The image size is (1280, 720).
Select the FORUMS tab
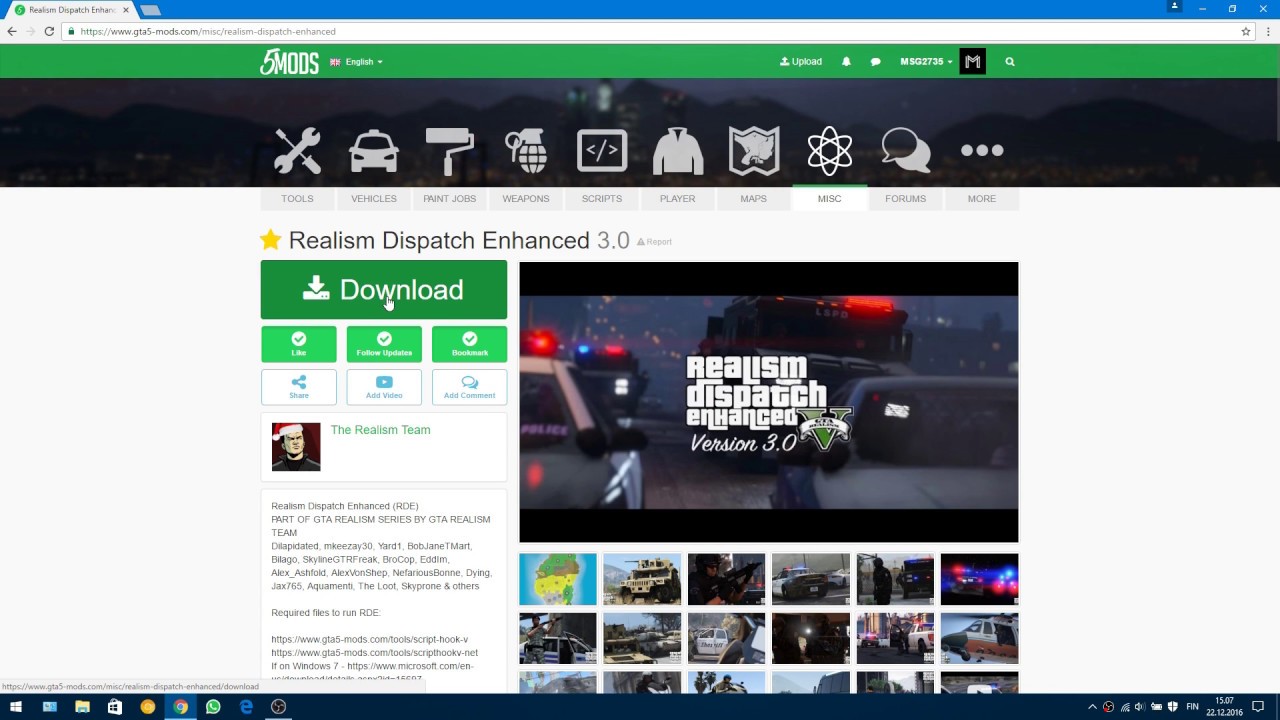[906, 199]
